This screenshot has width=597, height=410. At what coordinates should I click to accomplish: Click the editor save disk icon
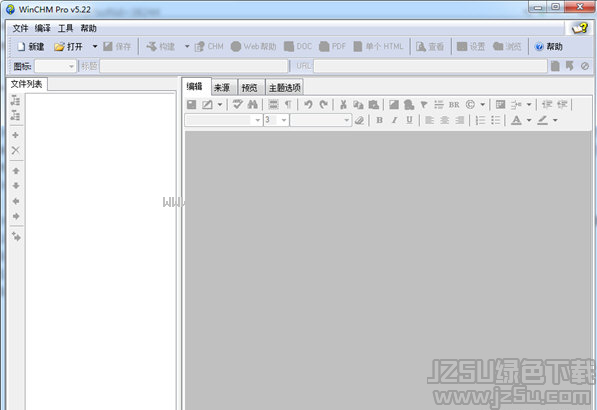[192, 104]
